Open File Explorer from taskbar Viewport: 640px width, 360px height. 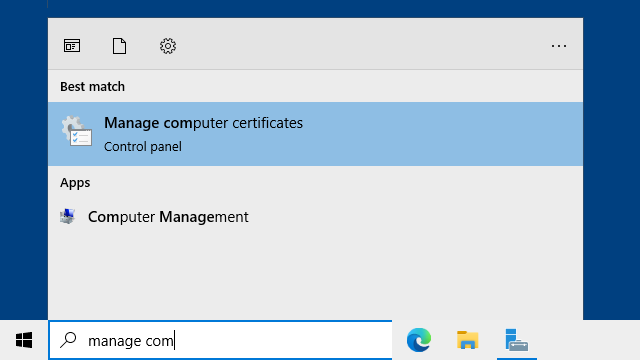coord(467,340)
